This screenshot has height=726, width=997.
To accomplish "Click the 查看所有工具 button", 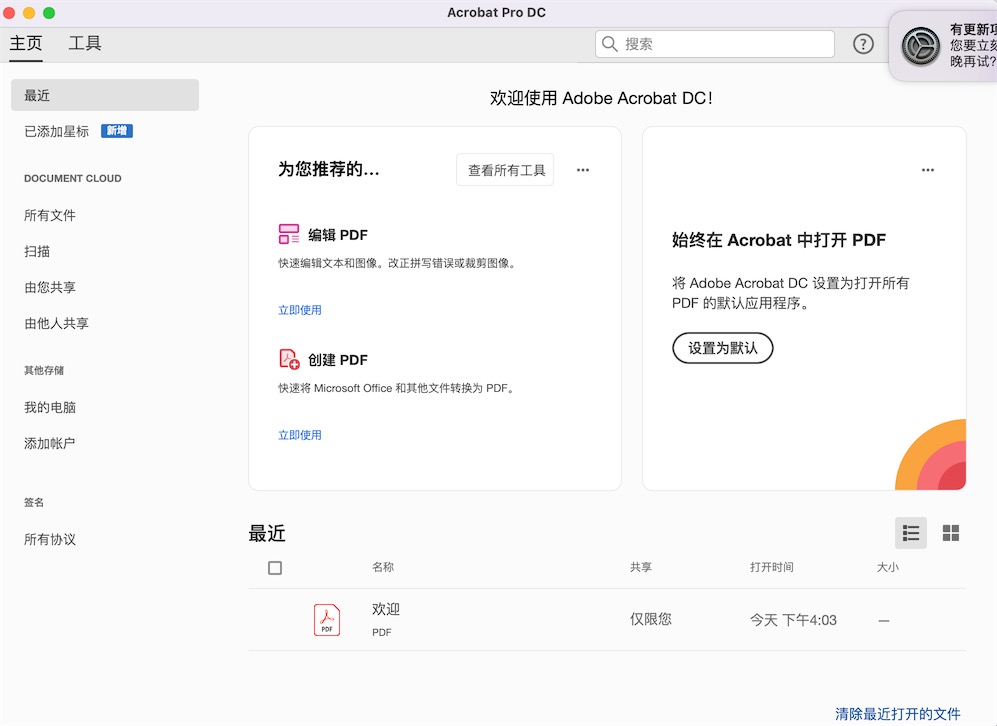I will (505, 170).
